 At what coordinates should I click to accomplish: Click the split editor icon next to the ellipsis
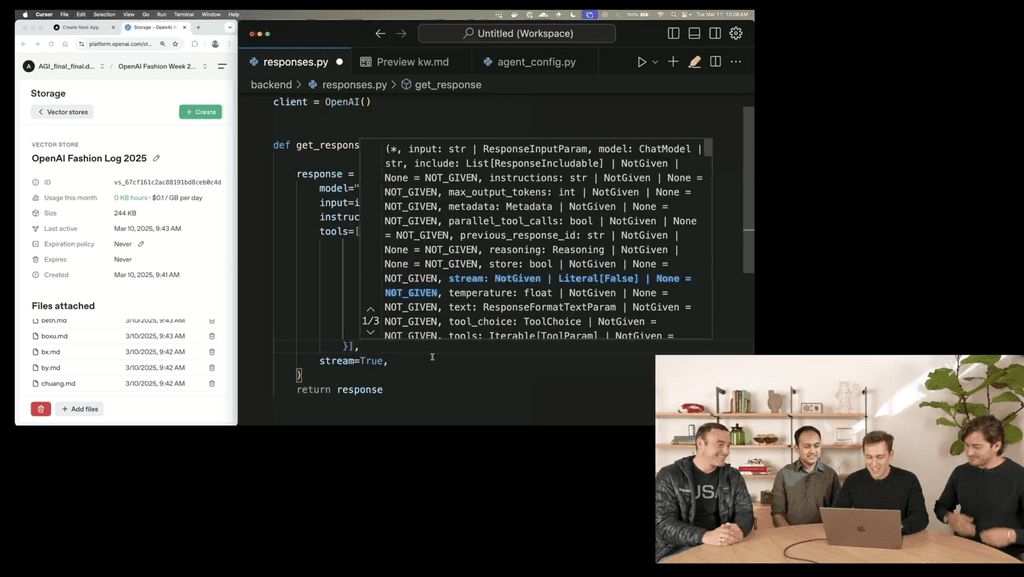point(716,62)
